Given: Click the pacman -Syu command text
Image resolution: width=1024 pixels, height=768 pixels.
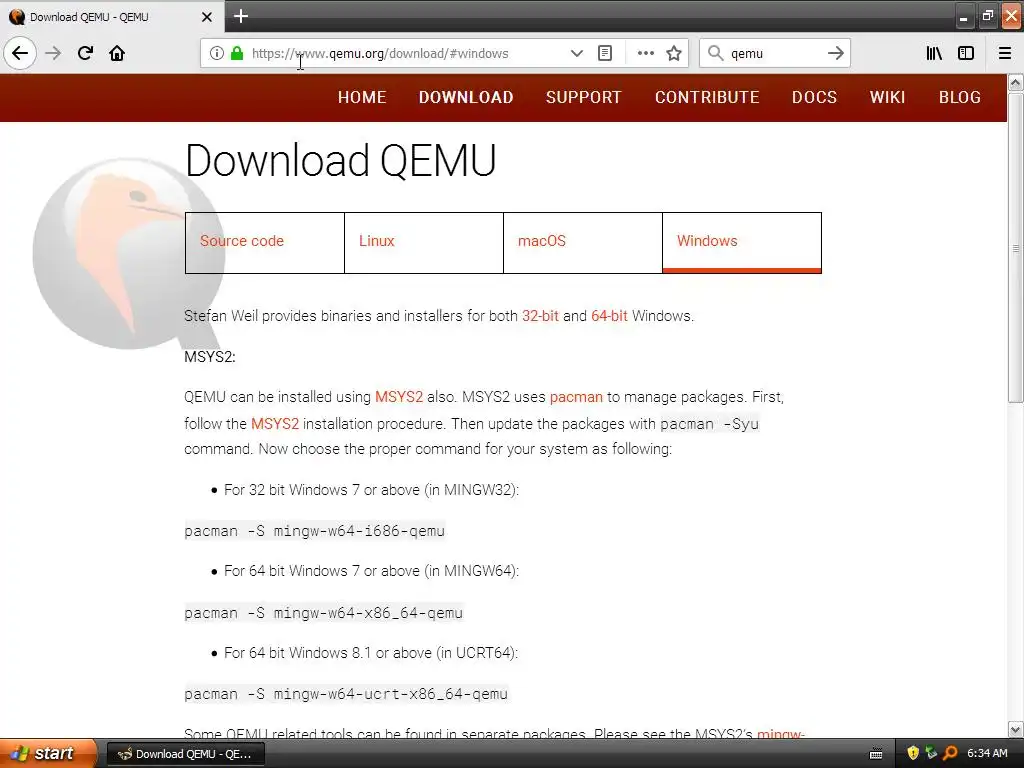Looking at the screenshot, I should pos(710,424).
